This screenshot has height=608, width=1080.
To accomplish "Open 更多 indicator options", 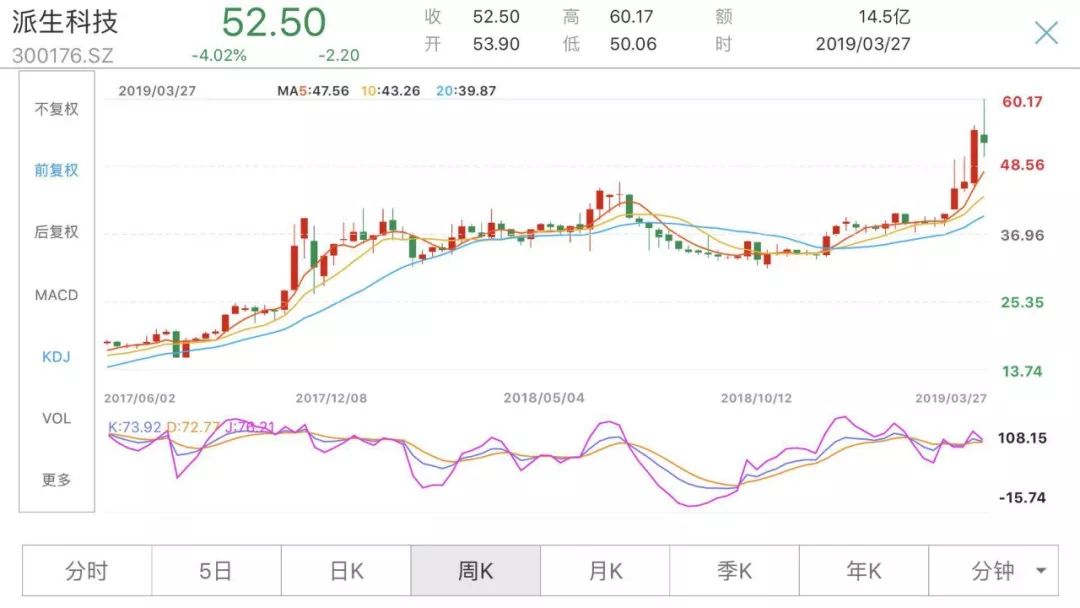I will point(56,479).
